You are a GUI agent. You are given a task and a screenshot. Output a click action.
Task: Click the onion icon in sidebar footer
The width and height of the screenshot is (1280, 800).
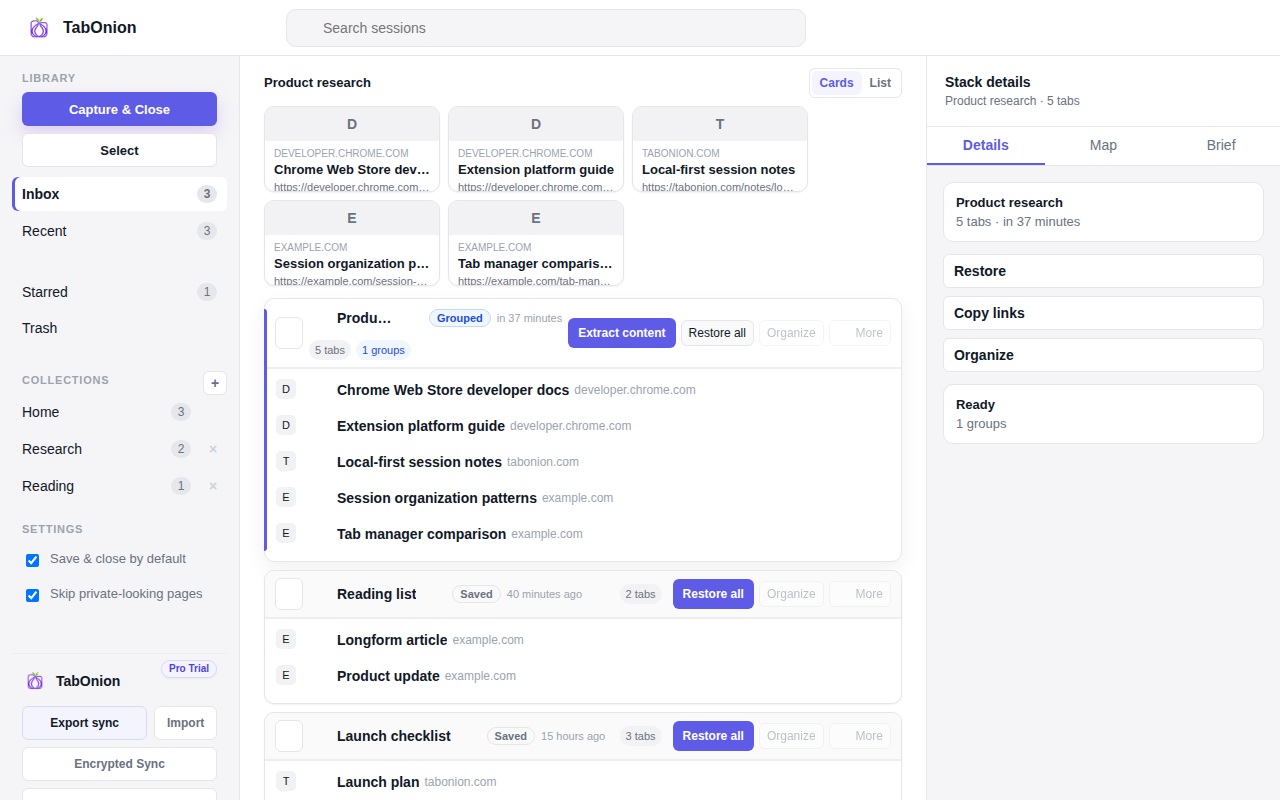[x=35, y=681]
